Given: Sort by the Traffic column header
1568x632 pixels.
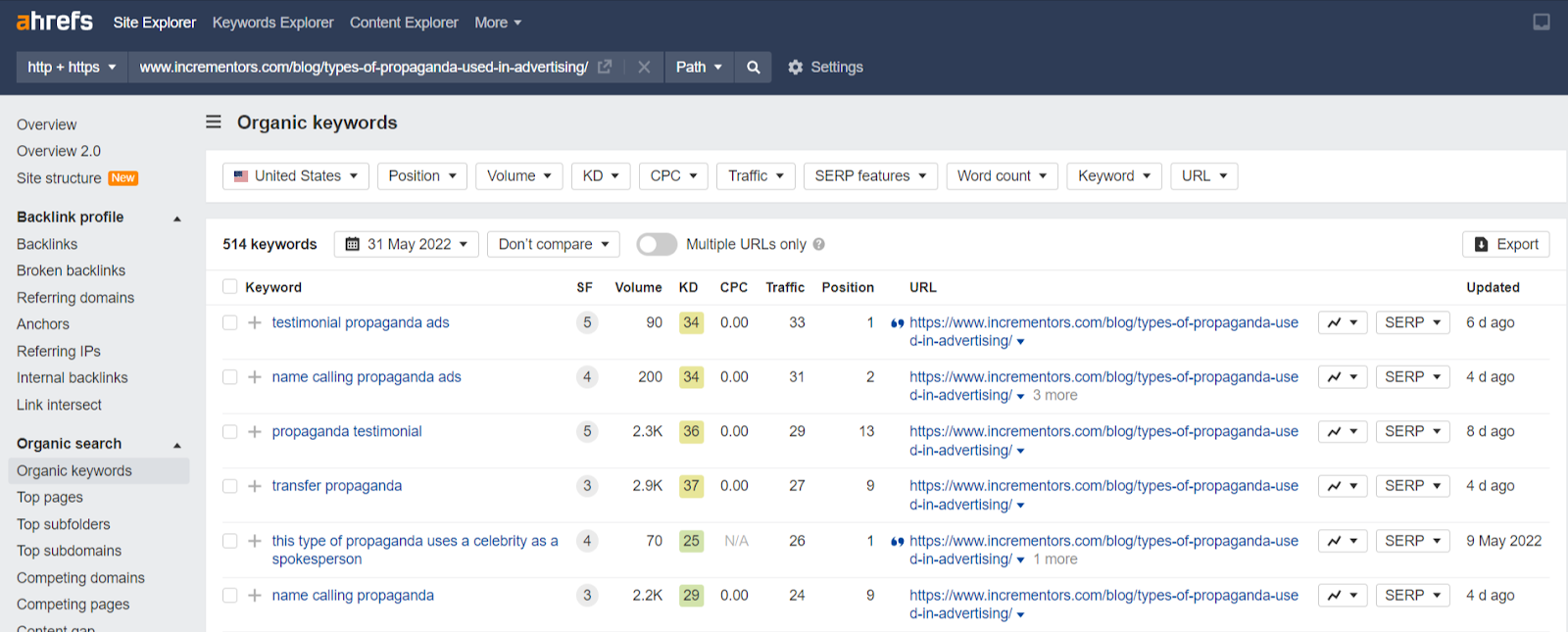Looking at the screenshot, I should (785, 287).
